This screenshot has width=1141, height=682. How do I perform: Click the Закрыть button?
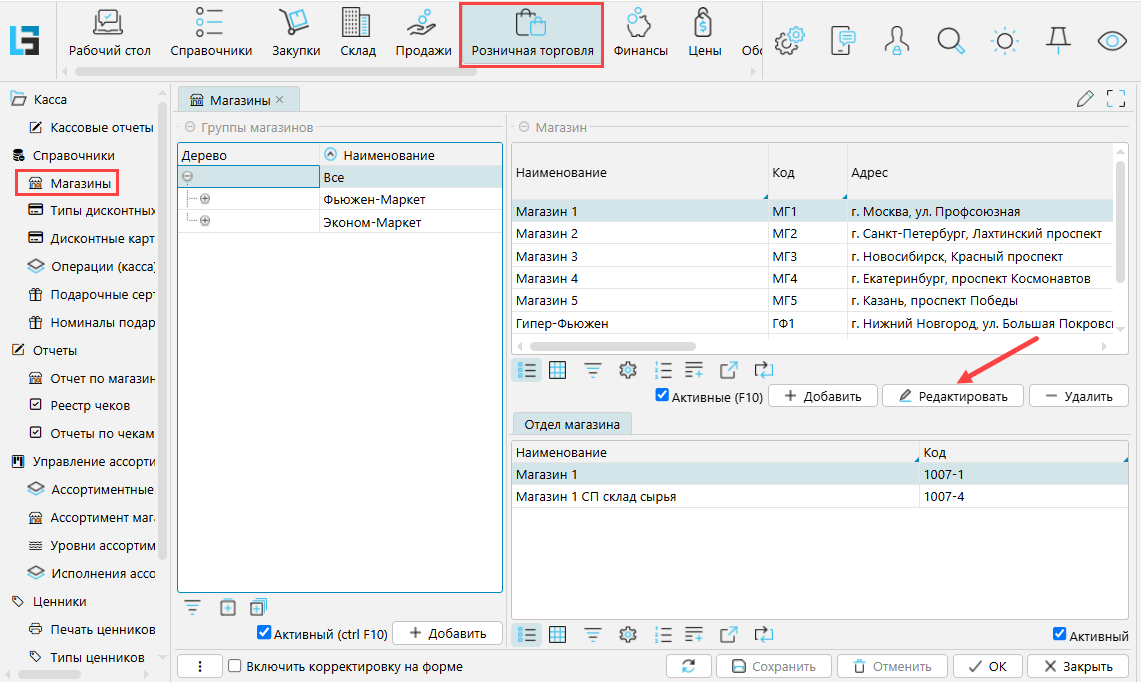point(1078,666)
